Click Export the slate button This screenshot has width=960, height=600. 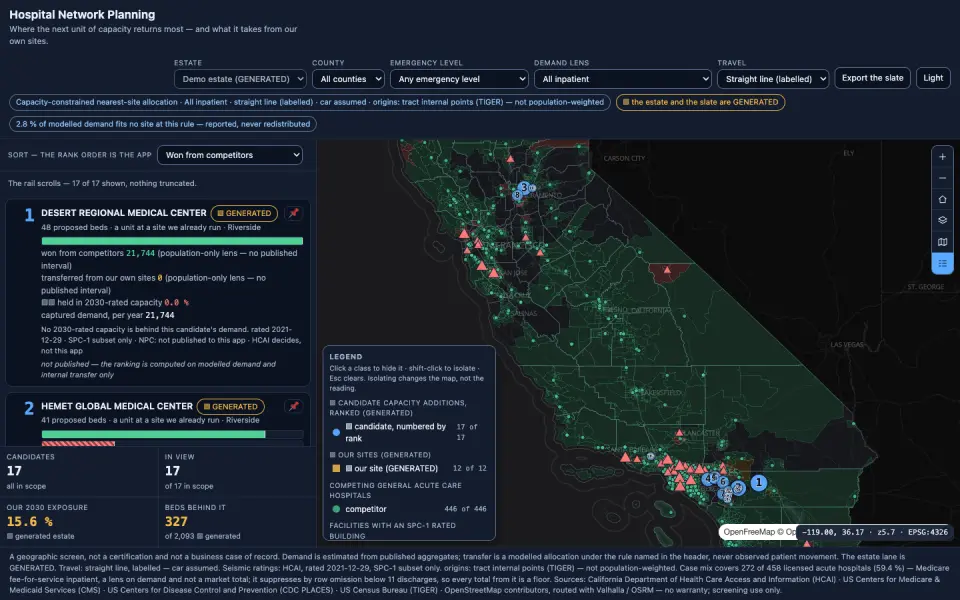[x=872, y=78]
